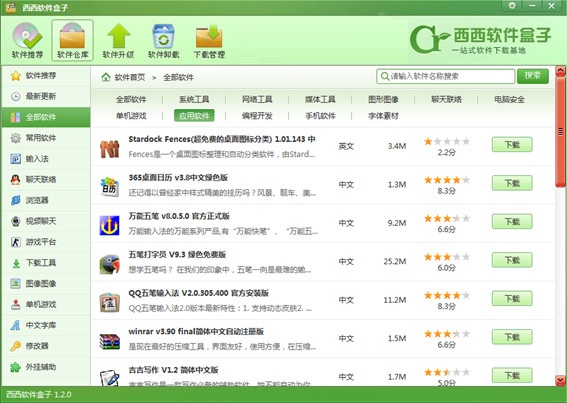The width and height of the screenshot is (567, 403).
Task: Switch to 字体素材 category tab
Action: [x=383, y=116]
